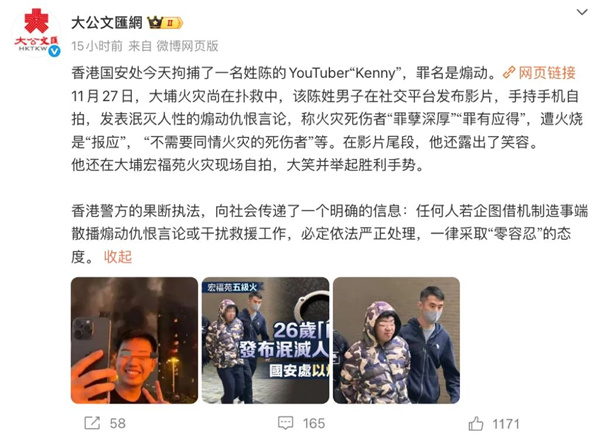The height and width of the screenshot is (441, 600).
Task: Click the 大公文匯網 profile avatar
Action: point(36,33)
